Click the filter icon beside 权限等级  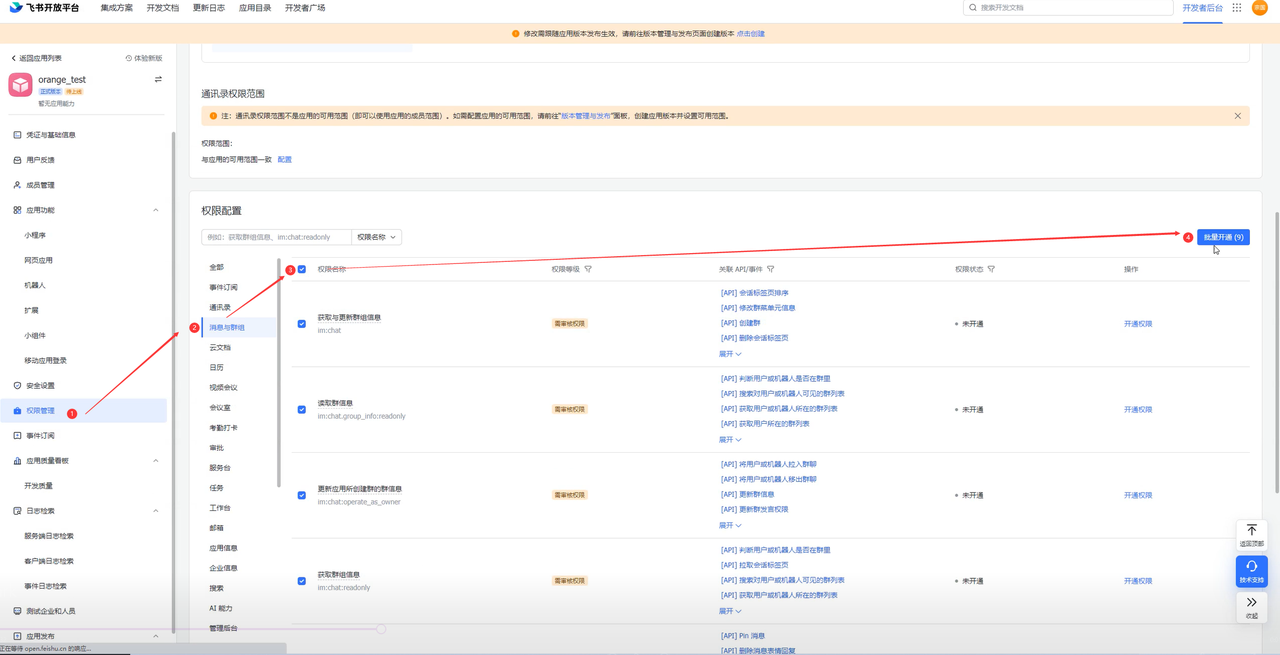tap(588, 269)
